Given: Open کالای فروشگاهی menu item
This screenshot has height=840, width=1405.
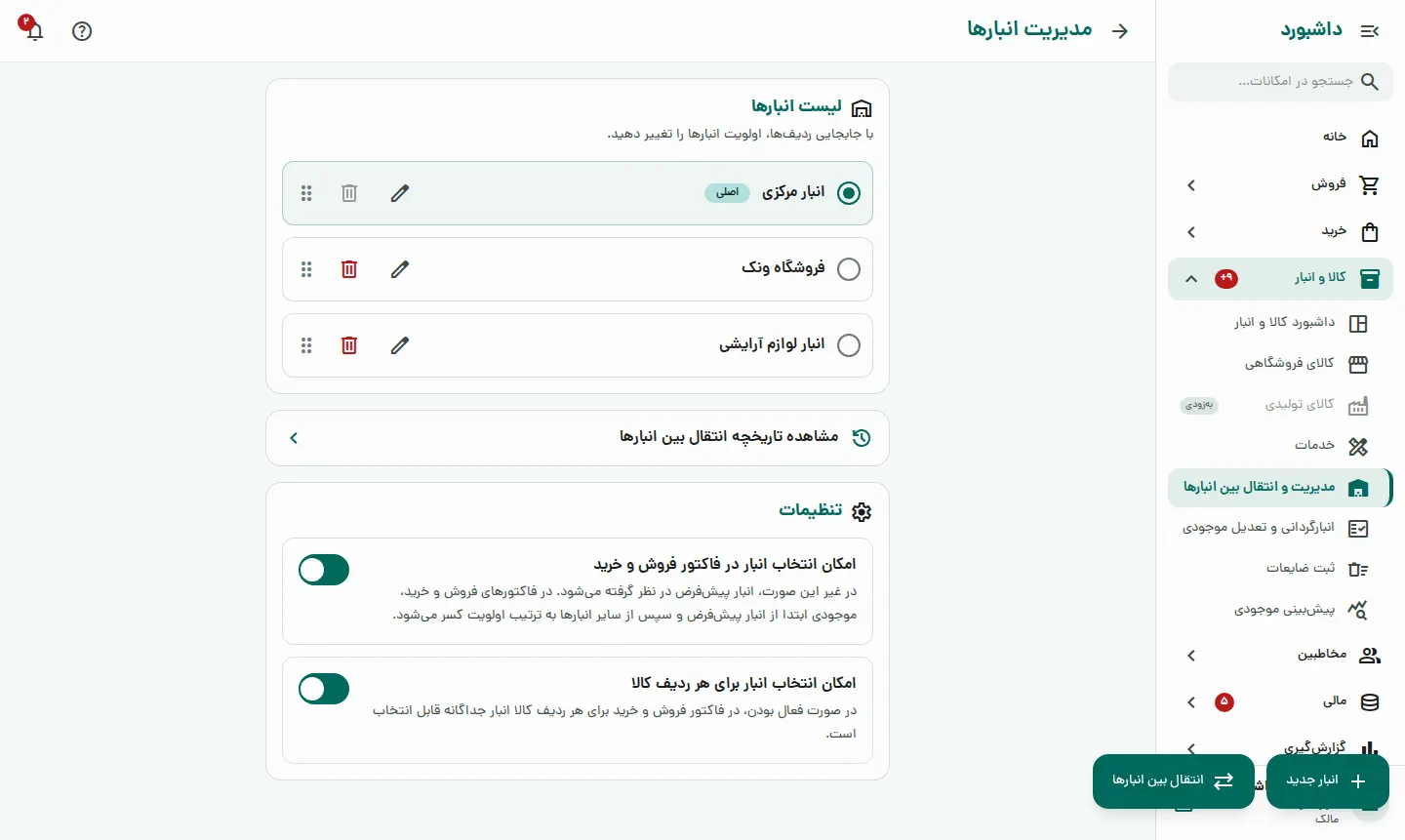Looking at the screenshot, I should click(1280, 365).
